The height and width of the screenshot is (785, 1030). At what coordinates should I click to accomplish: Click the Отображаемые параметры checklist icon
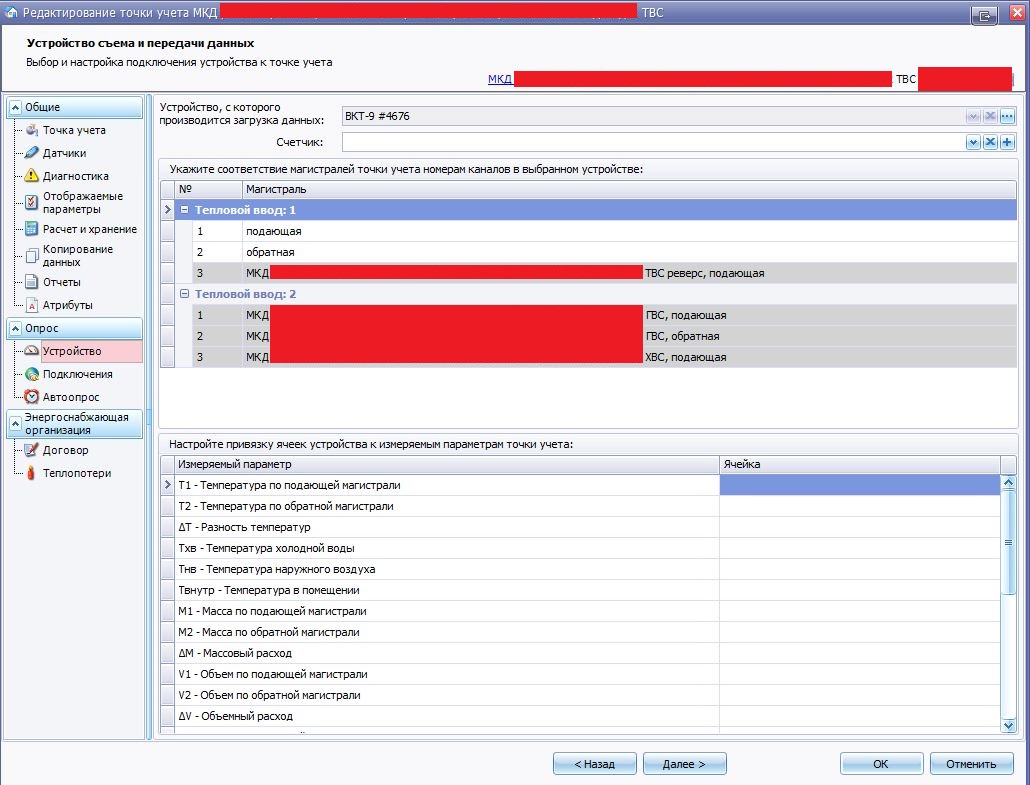tap(32, 202)
